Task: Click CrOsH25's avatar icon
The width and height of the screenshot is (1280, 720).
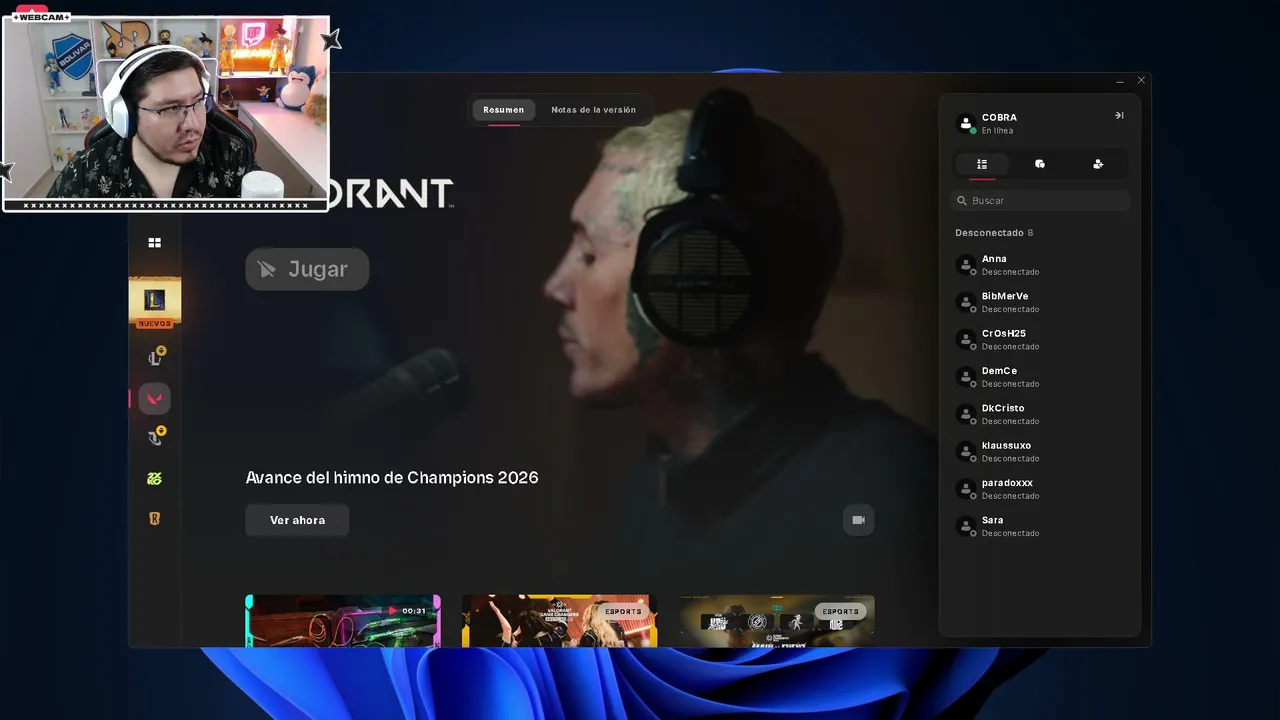Action: (x=966, y=339)
